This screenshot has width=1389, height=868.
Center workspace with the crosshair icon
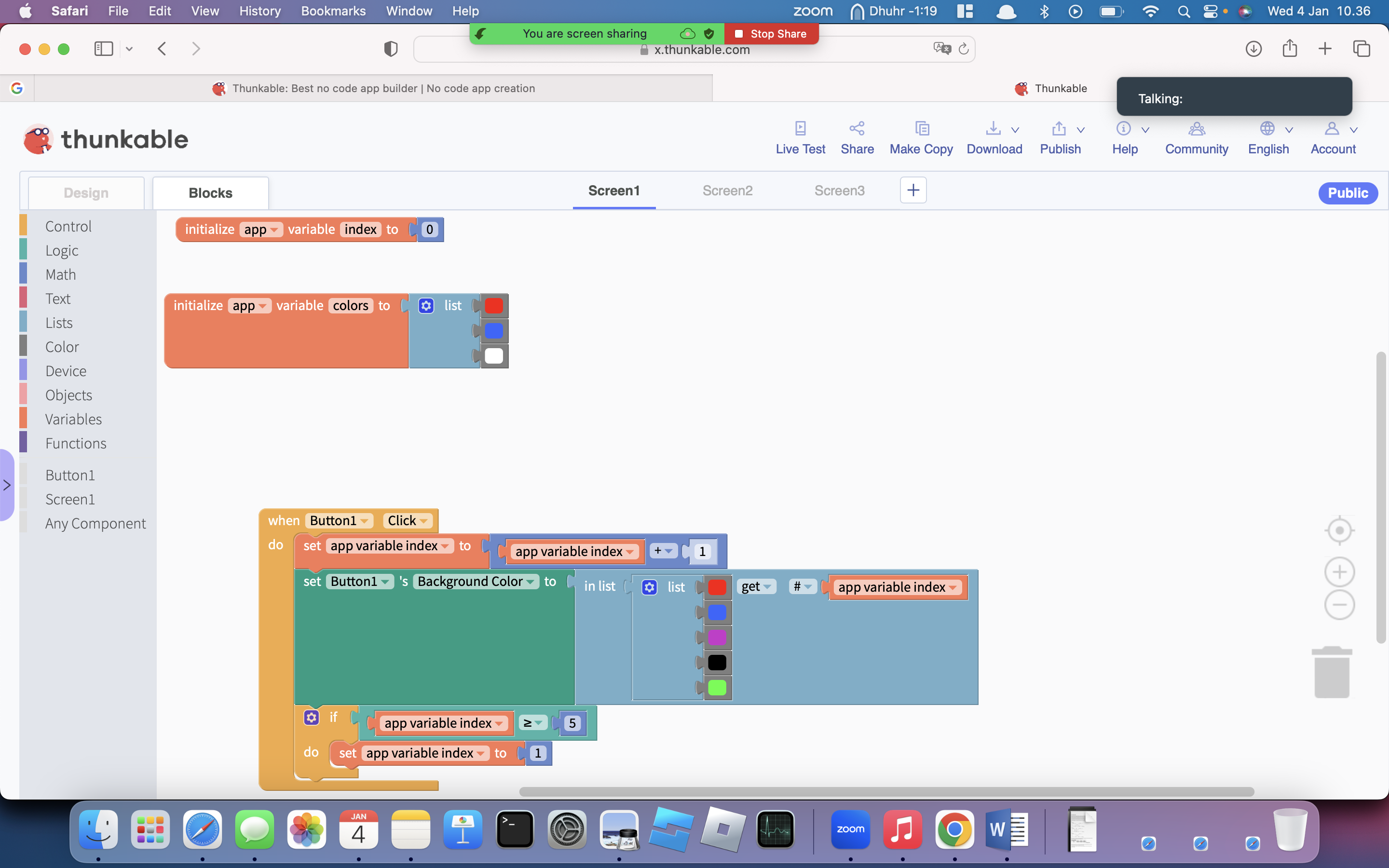coord(1339,530)
